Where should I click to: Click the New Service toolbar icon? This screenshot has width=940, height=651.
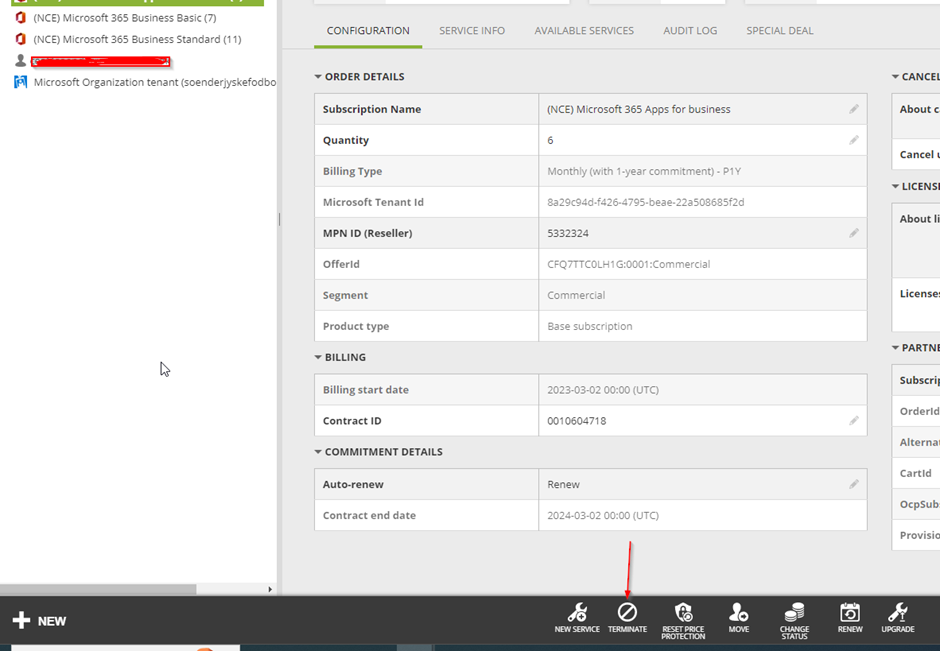tap(577, 613)
